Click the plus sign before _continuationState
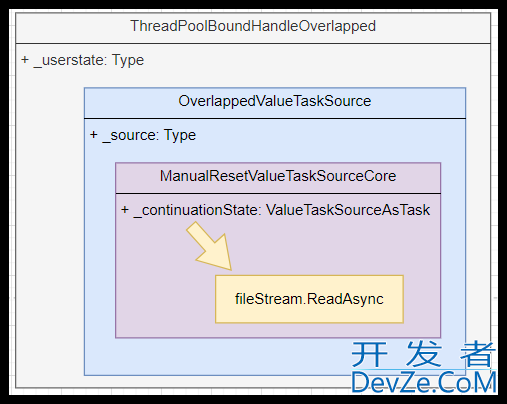This screenshot has height=404, width=507. point(125,210)
